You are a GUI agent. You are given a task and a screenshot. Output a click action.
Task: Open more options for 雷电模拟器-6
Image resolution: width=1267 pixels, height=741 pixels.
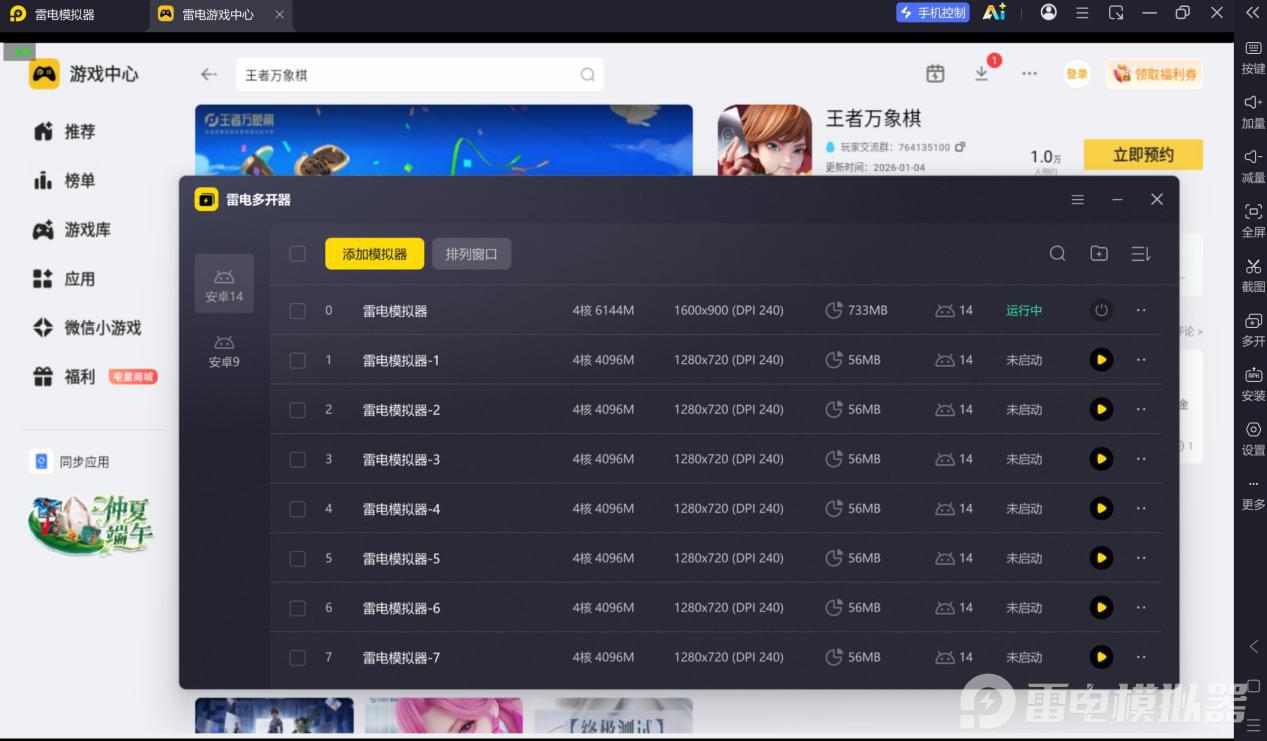coord(1141,607)
